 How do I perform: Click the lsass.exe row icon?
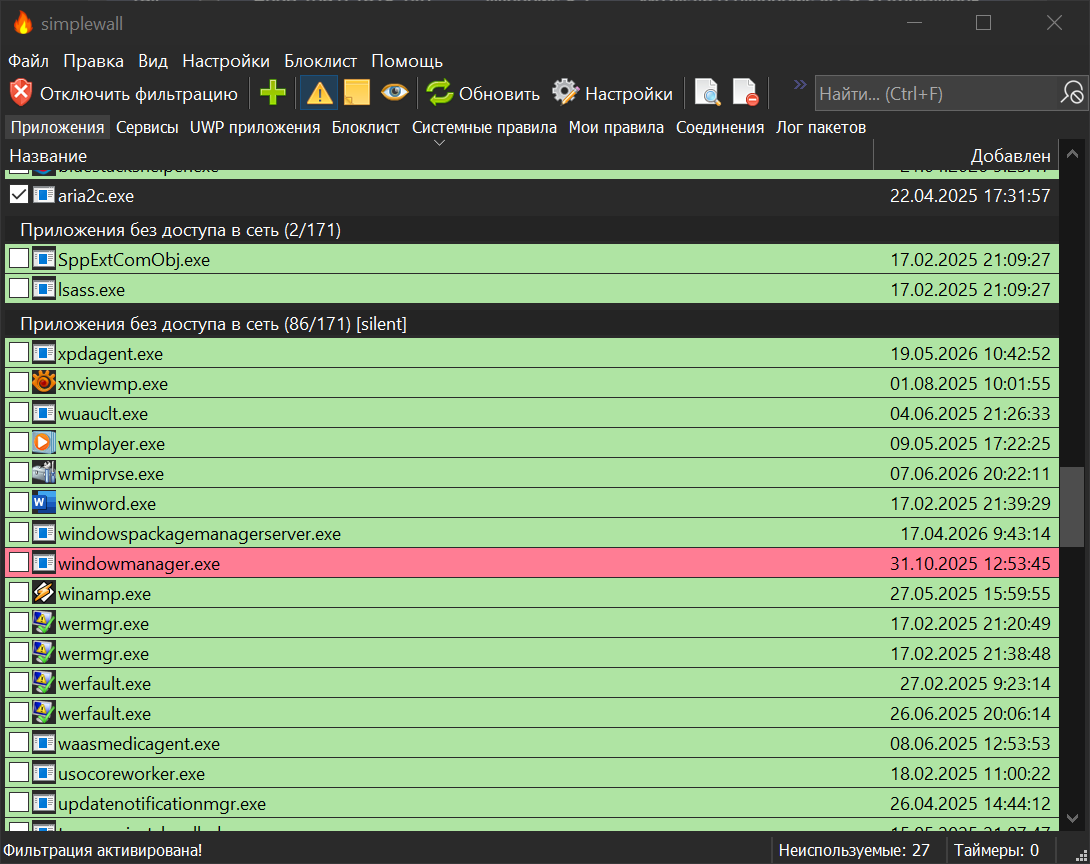coord(44,288)
